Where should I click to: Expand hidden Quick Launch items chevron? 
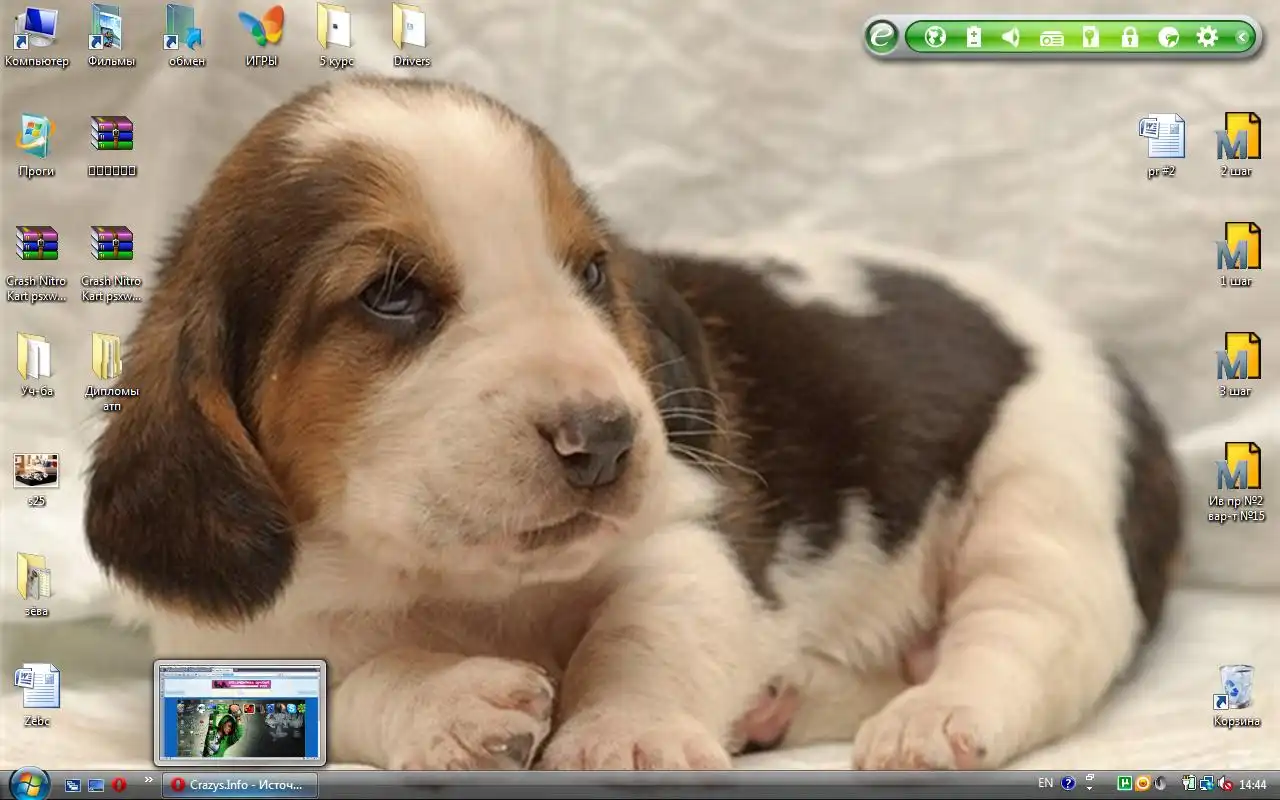[149, 780]
